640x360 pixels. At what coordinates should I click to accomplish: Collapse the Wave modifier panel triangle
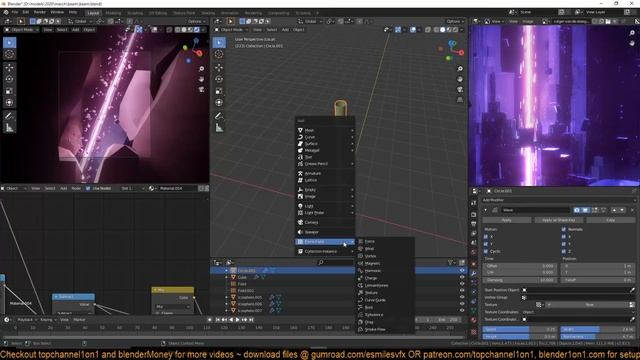tap(486, 210)
